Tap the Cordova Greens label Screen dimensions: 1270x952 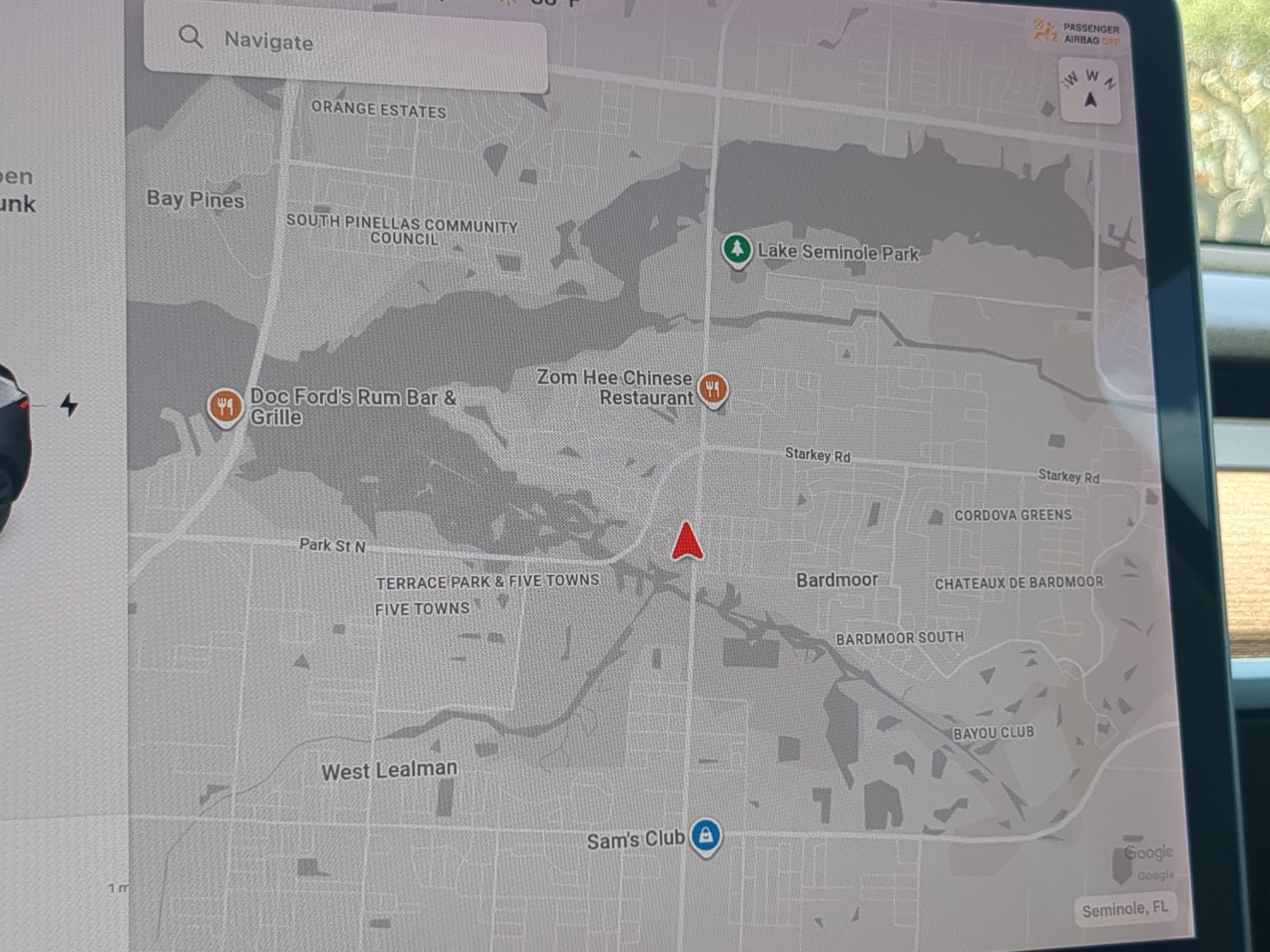[1013, 515]
